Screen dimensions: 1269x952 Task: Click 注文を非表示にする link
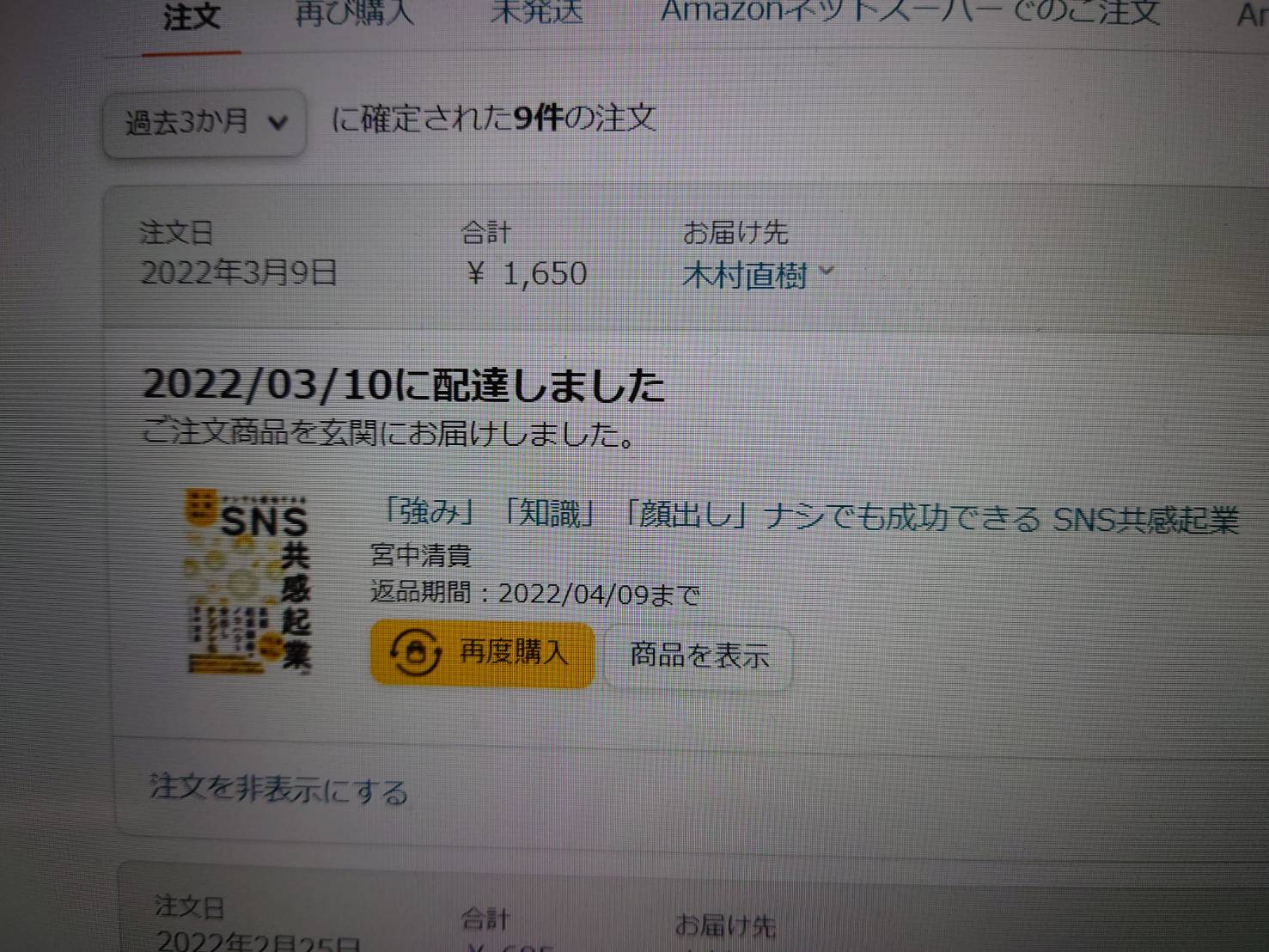point(278,789)
